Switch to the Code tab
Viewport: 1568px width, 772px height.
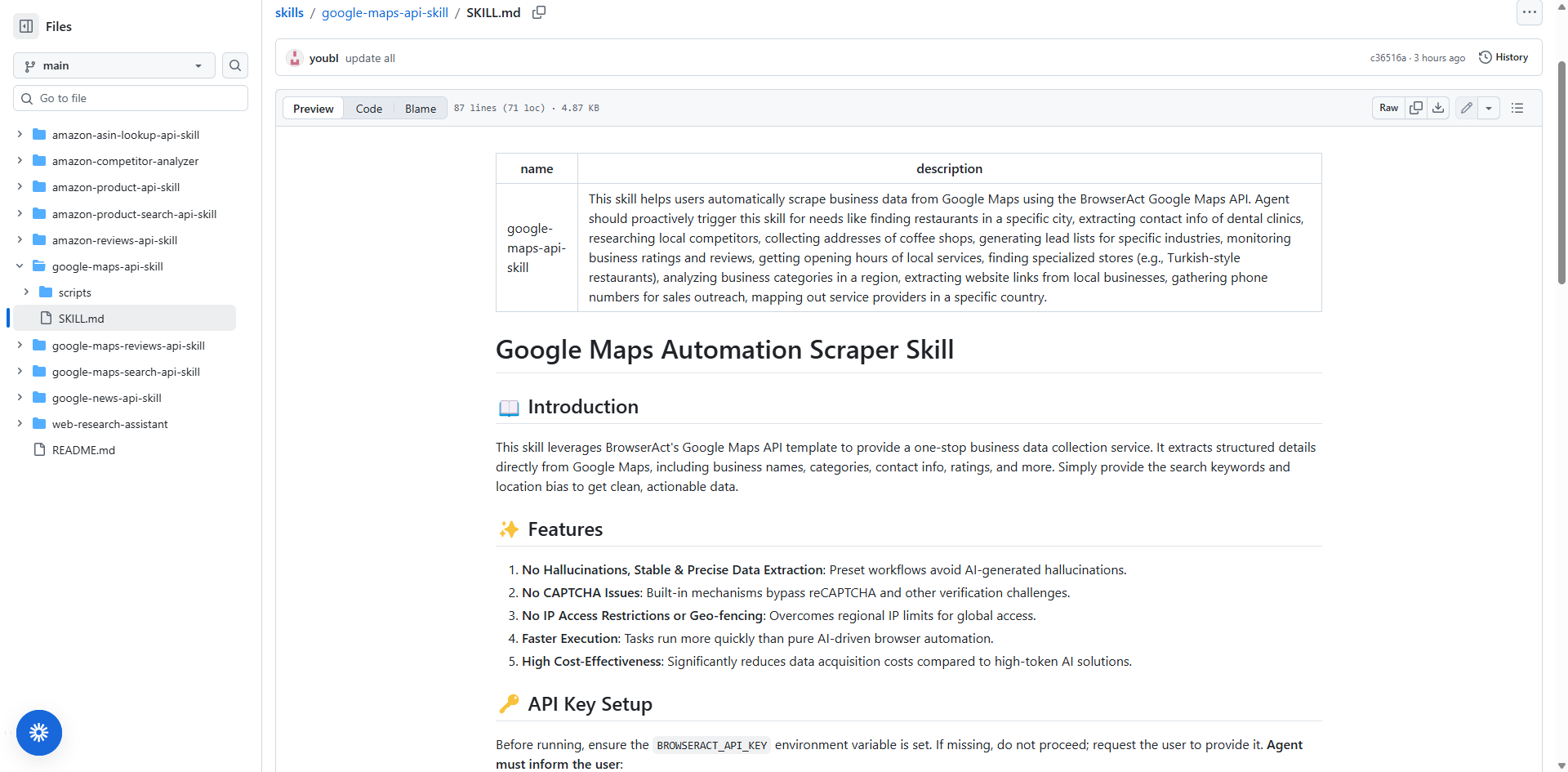(x=369, y=107)
